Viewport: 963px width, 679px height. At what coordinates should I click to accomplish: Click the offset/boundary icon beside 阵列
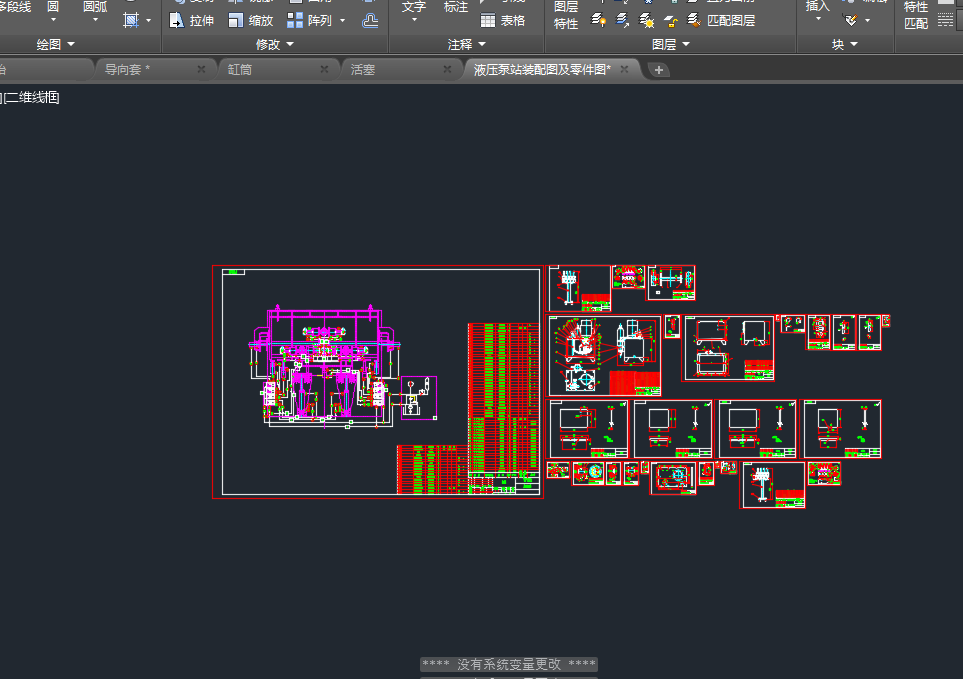[x=370, y=20]
